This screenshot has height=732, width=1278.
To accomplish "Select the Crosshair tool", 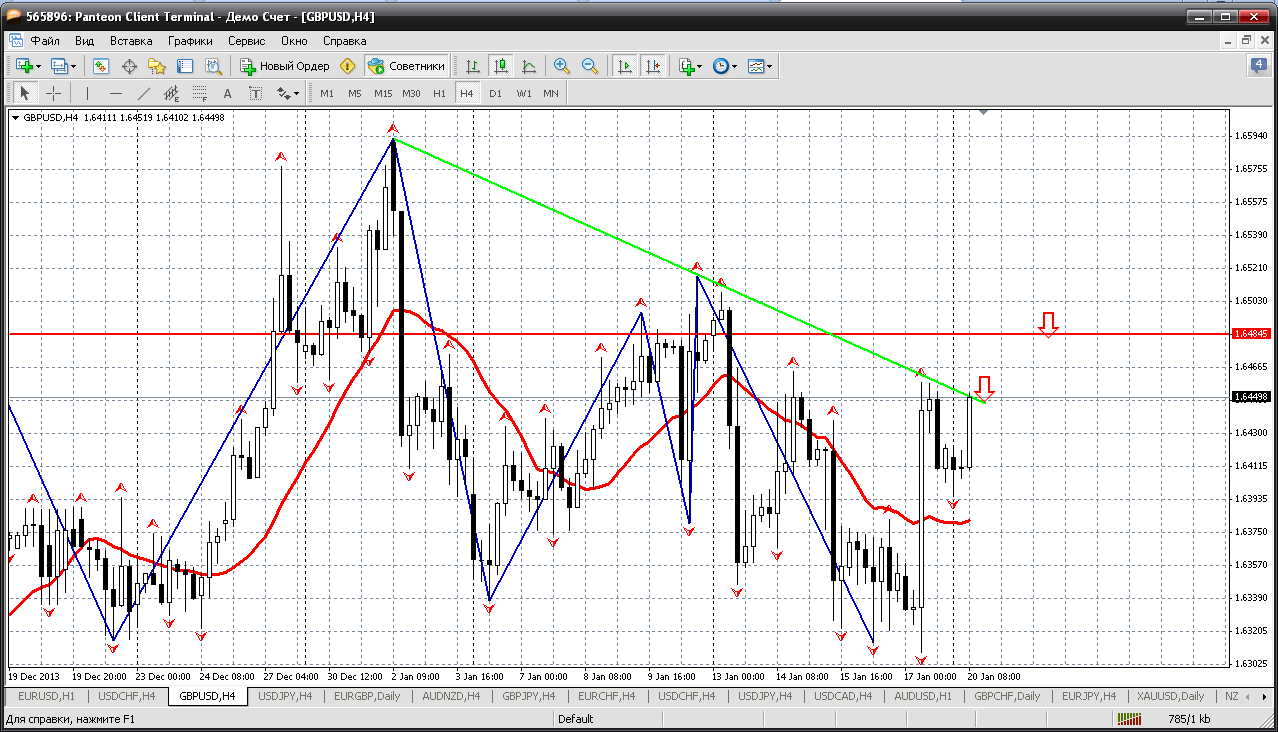I will pos(53,93).
